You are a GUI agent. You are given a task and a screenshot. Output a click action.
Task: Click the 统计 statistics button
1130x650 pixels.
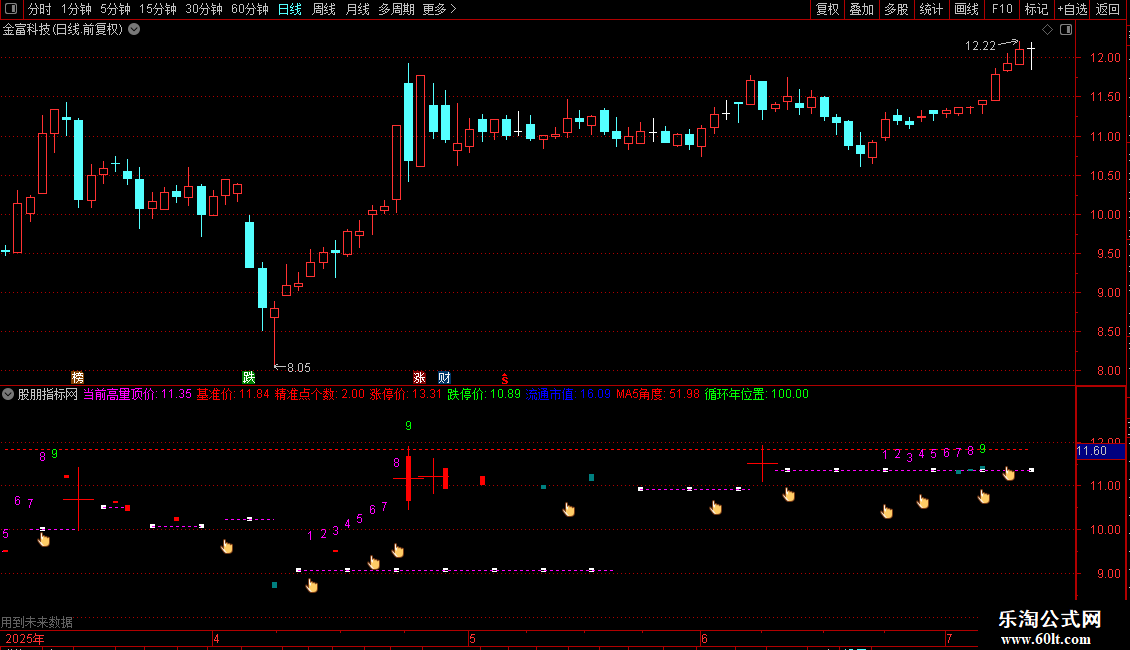[x=930, y=9]
